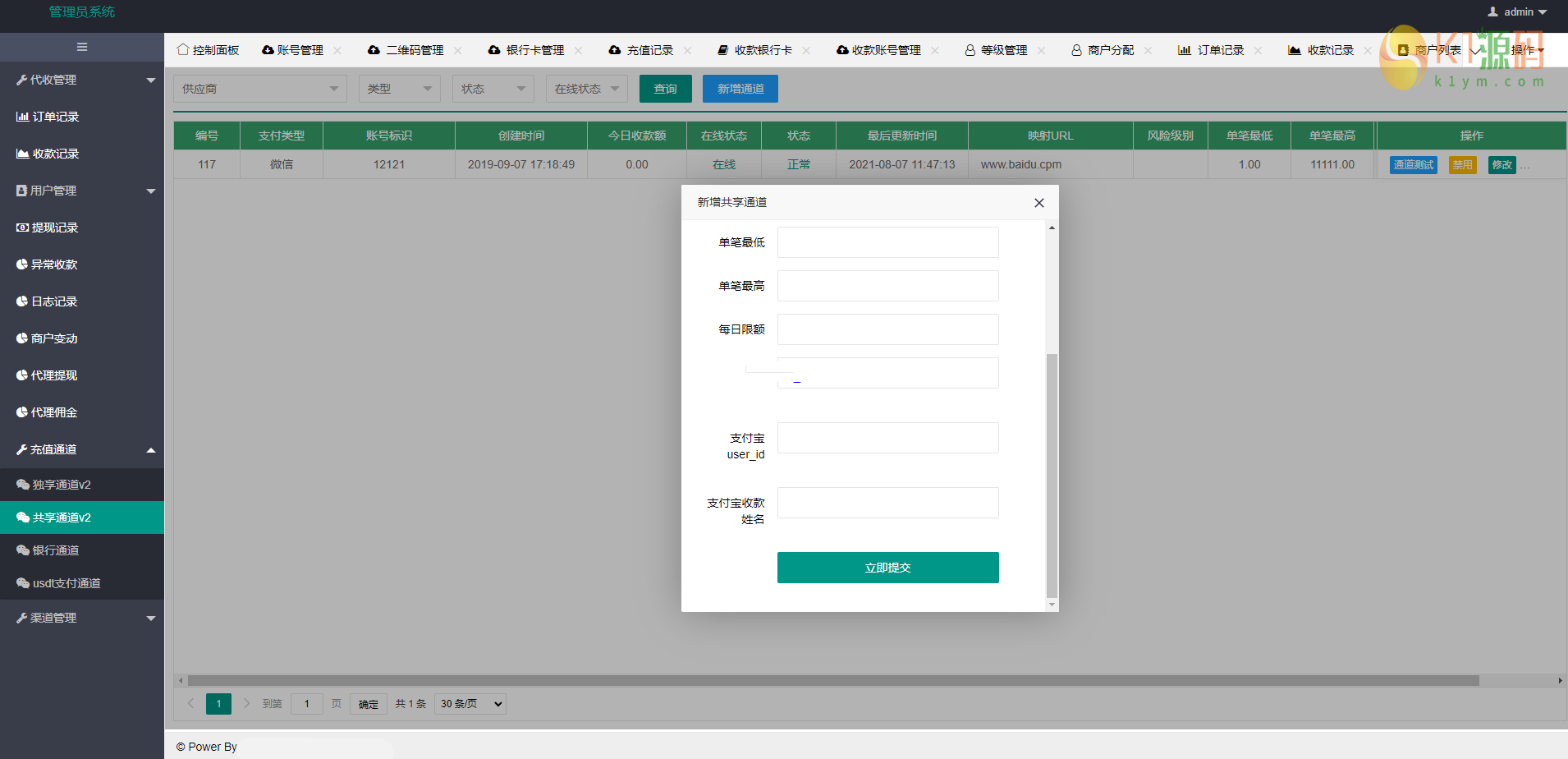Click the 订单记录 chart icon in sidebar
Viewport: 1568px width, 759px height.
coord(22,117)
